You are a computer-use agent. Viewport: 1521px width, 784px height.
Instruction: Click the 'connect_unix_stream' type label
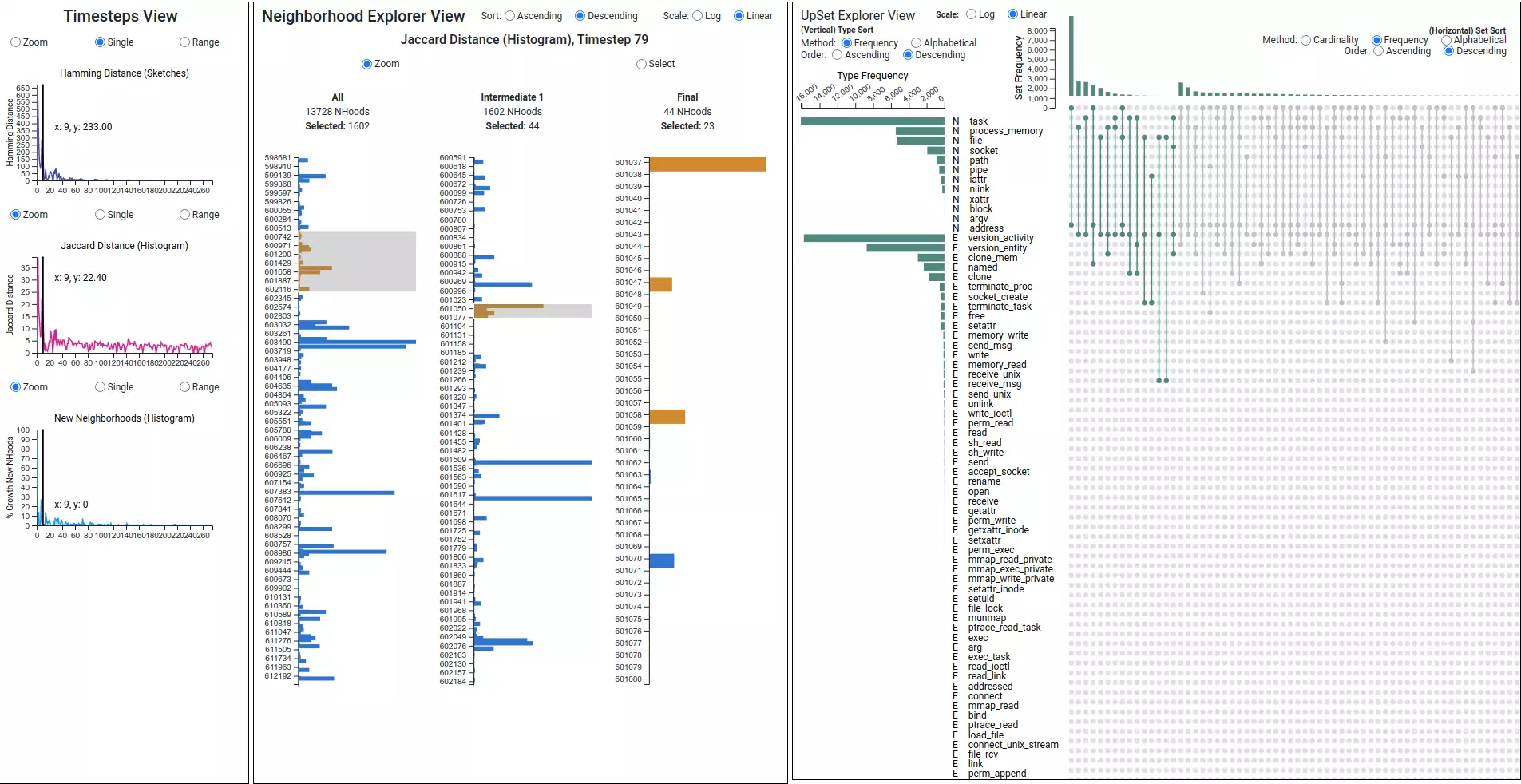tap(1013, 745)
